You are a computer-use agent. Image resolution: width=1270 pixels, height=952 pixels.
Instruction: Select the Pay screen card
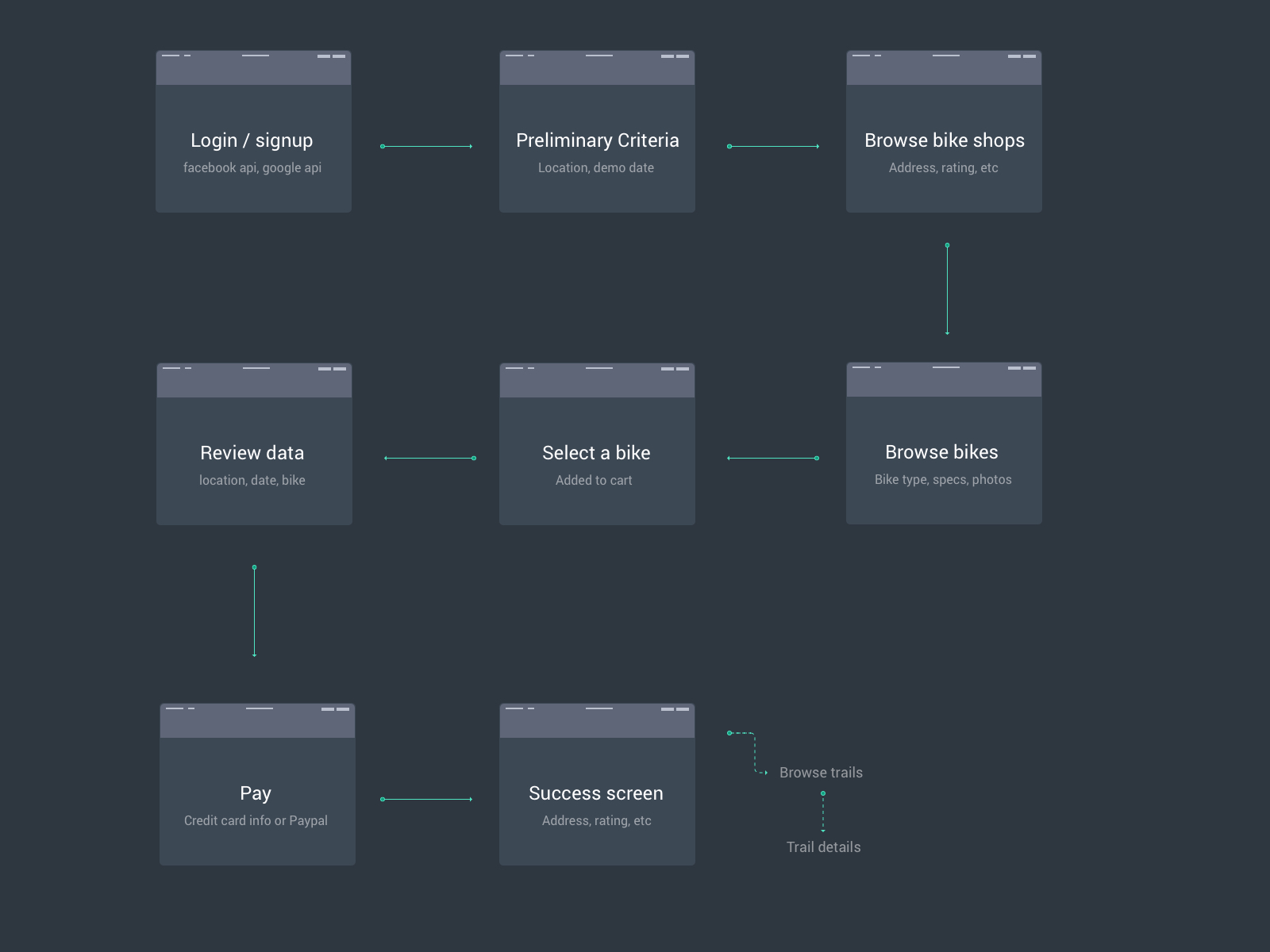click(257, 785)
